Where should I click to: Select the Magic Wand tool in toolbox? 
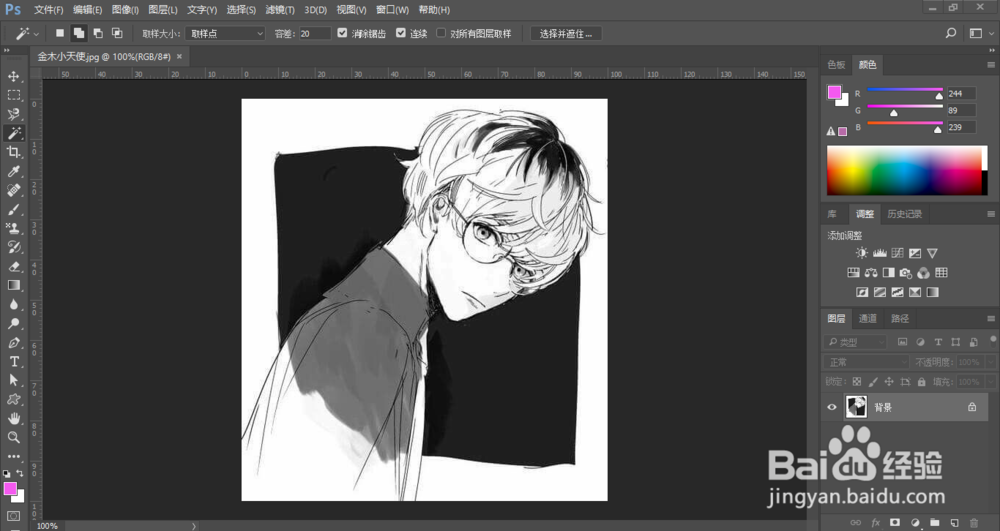point(13,133)
